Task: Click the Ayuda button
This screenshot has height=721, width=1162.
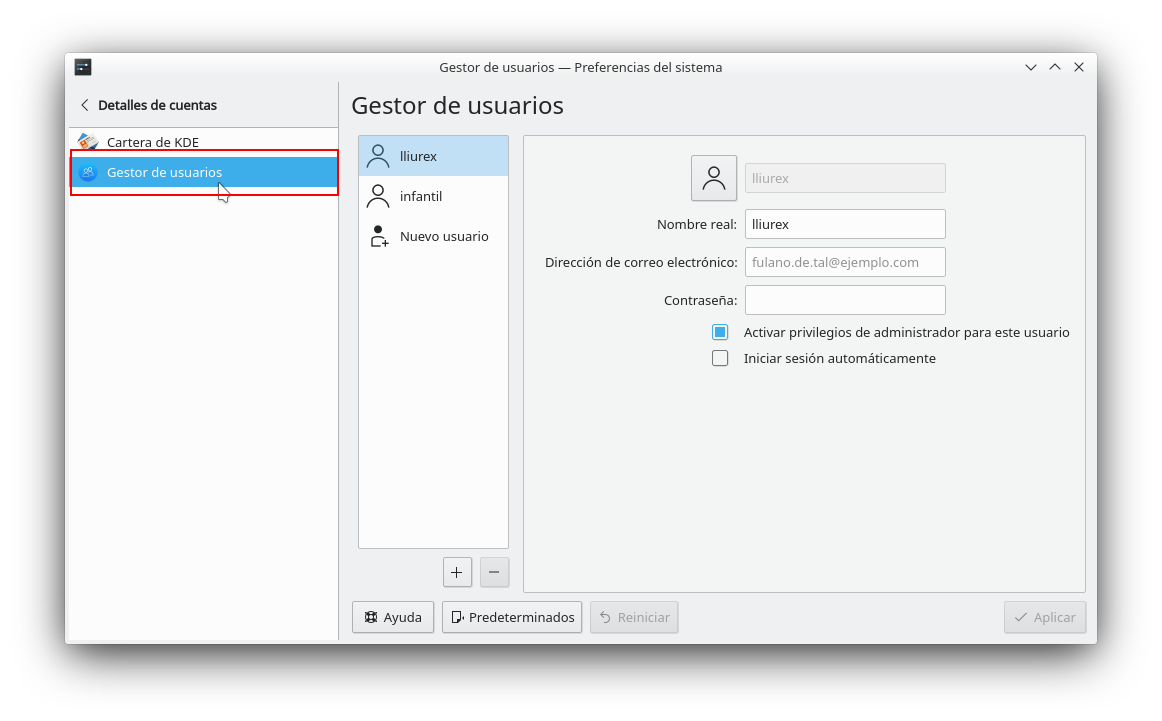Action: coord(393,617)
